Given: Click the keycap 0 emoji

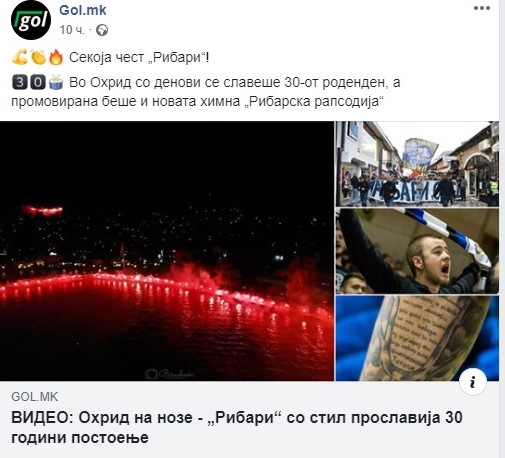Looking at the screenshot, I should (38, 82).
